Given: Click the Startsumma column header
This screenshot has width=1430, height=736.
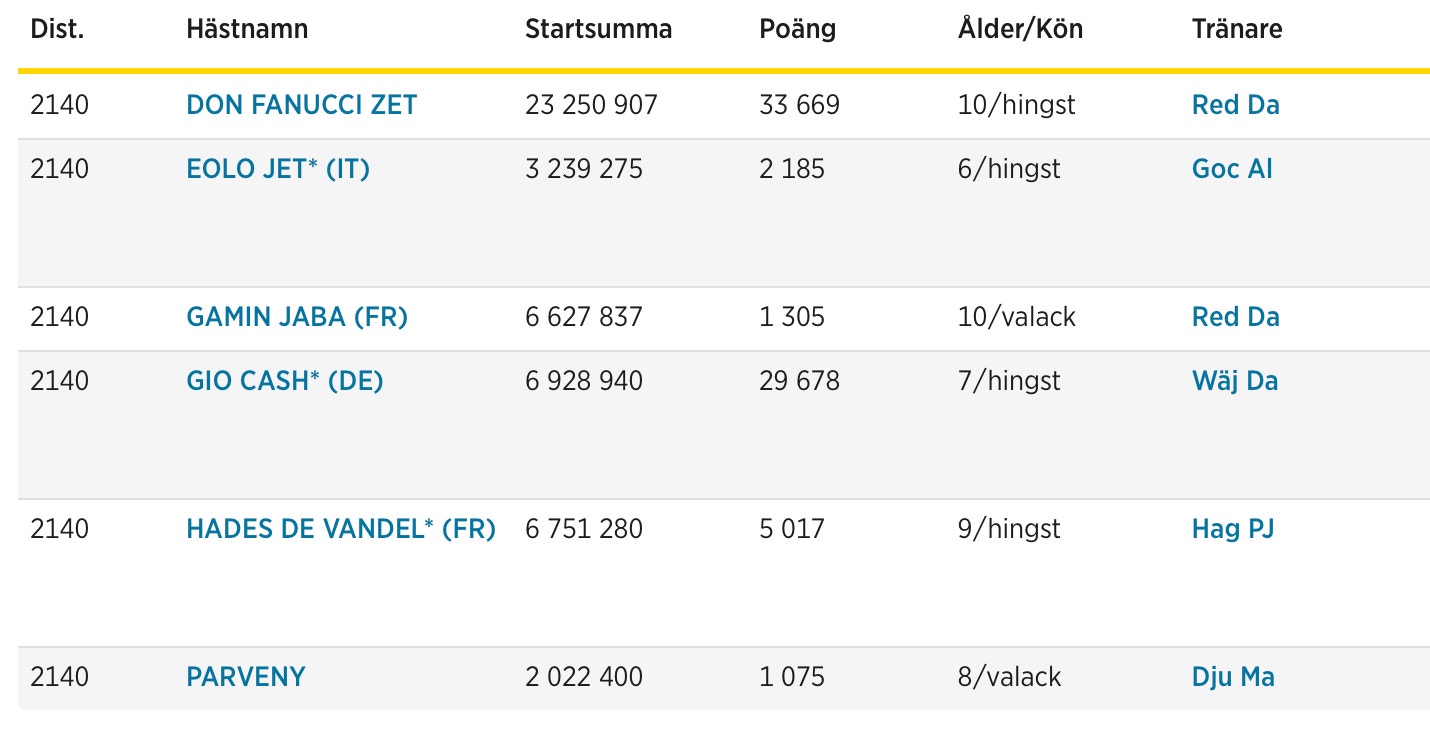Looking at the screenshot, I should tap(598, 29).
